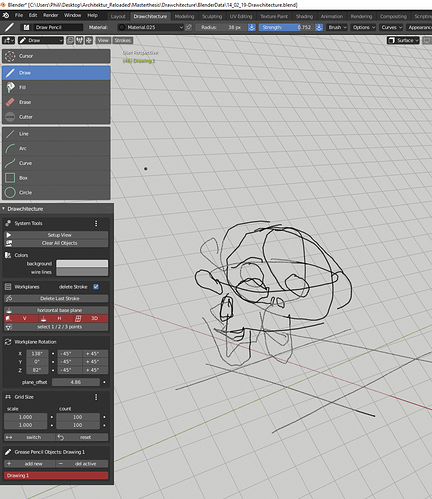
Task: Adjust the Strength slider
Action: [286, 27]
